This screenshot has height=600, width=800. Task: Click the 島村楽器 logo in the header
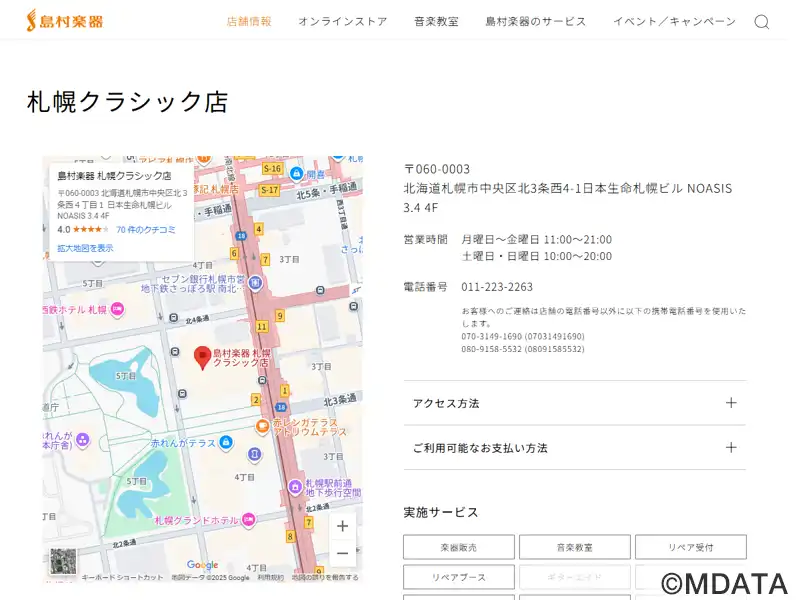[x=65, y=21]
